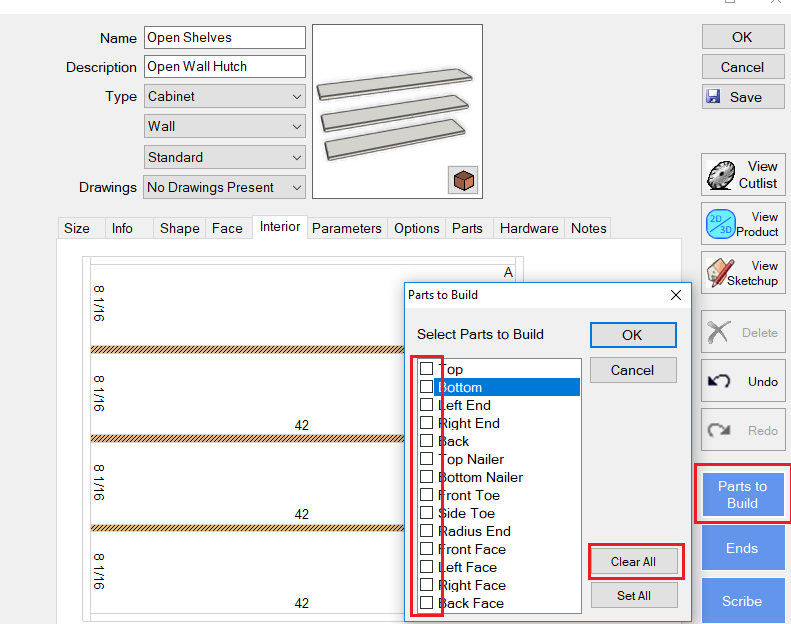The height and width of the screenshot is (624, 791).
Task: Check the Left End checkbox
Action: point(427,405)
